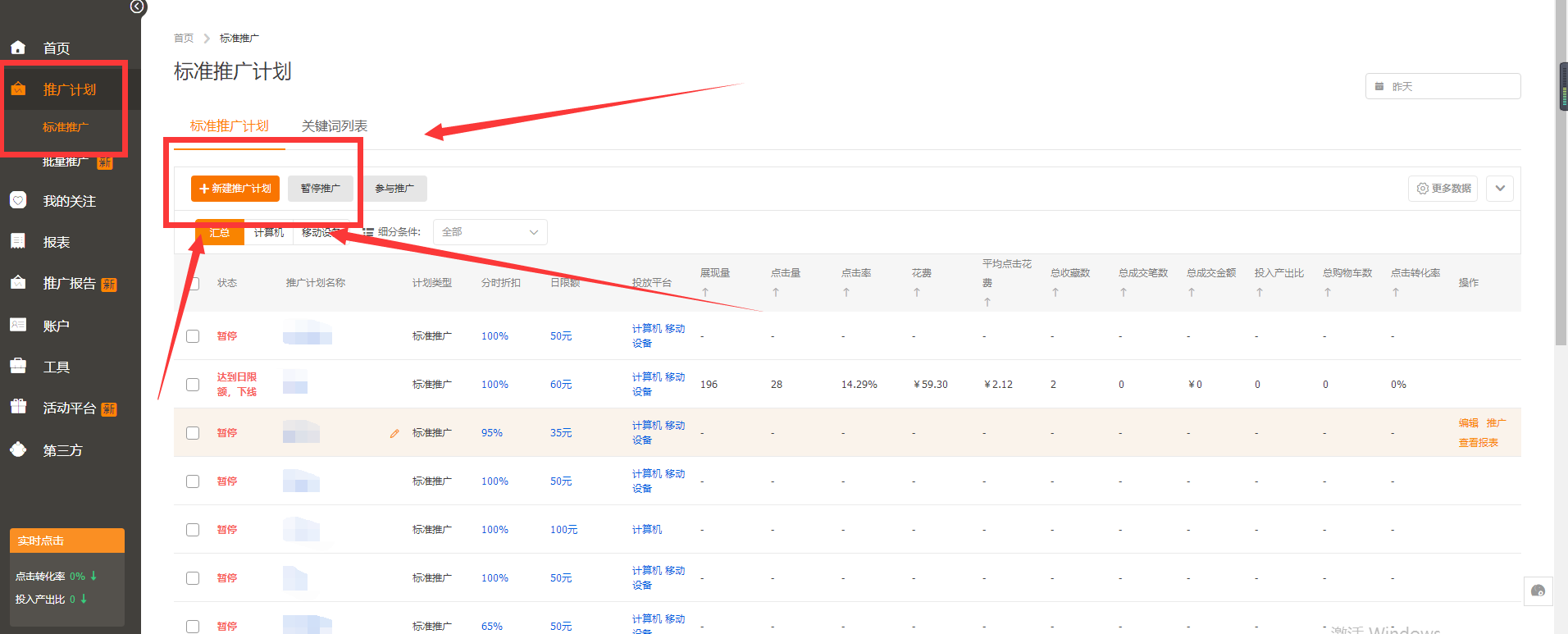Screen dimensions: 1568x634
Task: Click the Home (首页) sidebar icon
Action: click(x=18, y=48)
